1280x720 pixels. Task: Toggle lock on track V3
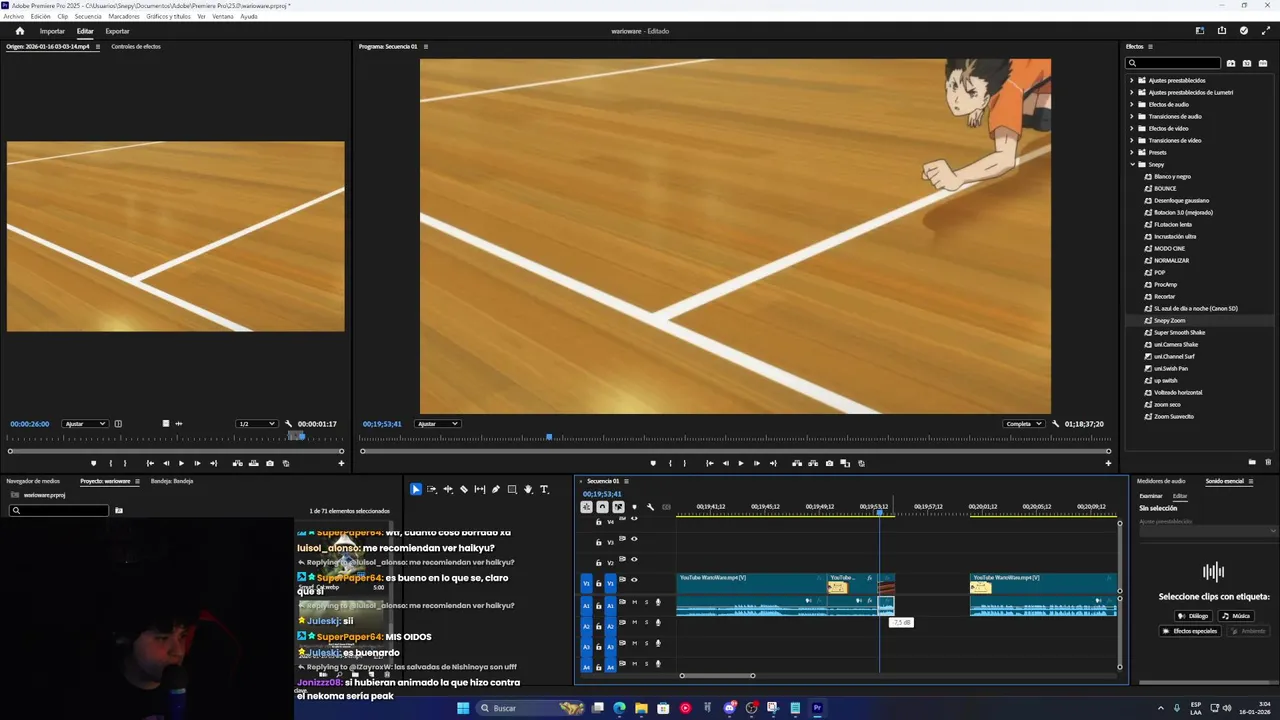click(599, 542)
